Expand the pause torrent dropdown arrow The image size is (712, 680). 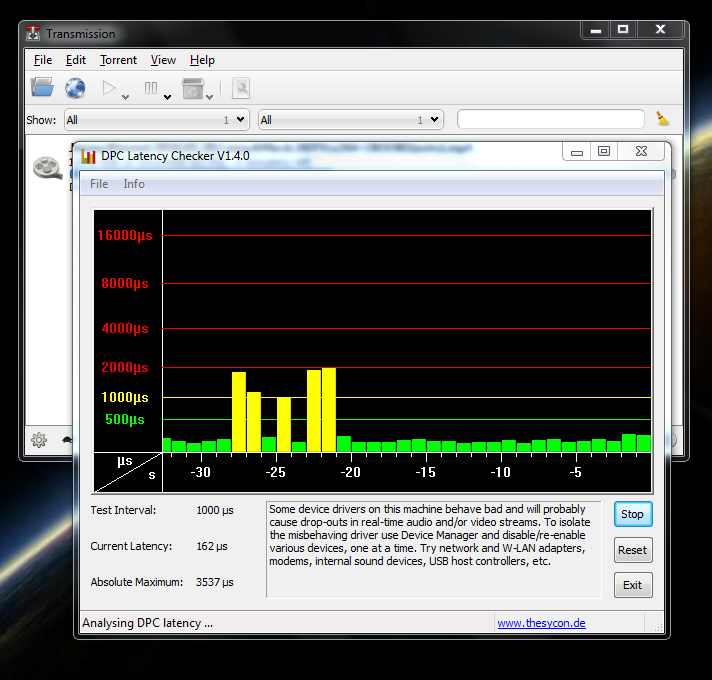tap(168, 97)
